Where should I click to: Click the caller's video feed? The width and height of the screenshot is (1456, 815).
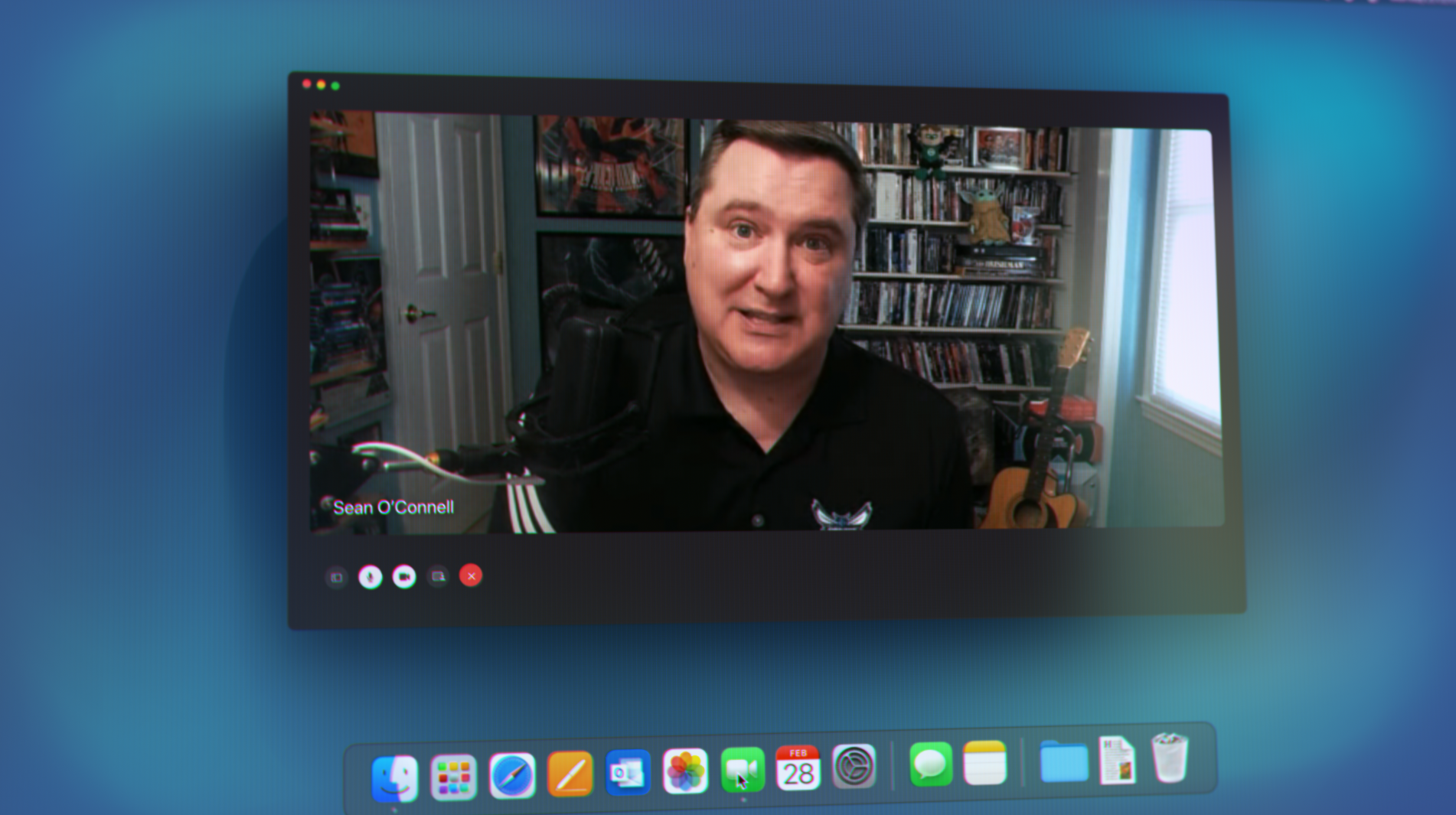(766, 321)
